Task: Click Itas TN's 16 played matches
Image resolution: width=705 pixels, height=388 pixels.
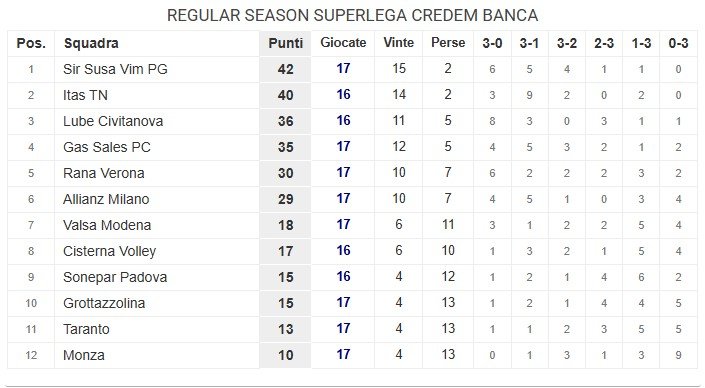Action: (x=343, y=95)
